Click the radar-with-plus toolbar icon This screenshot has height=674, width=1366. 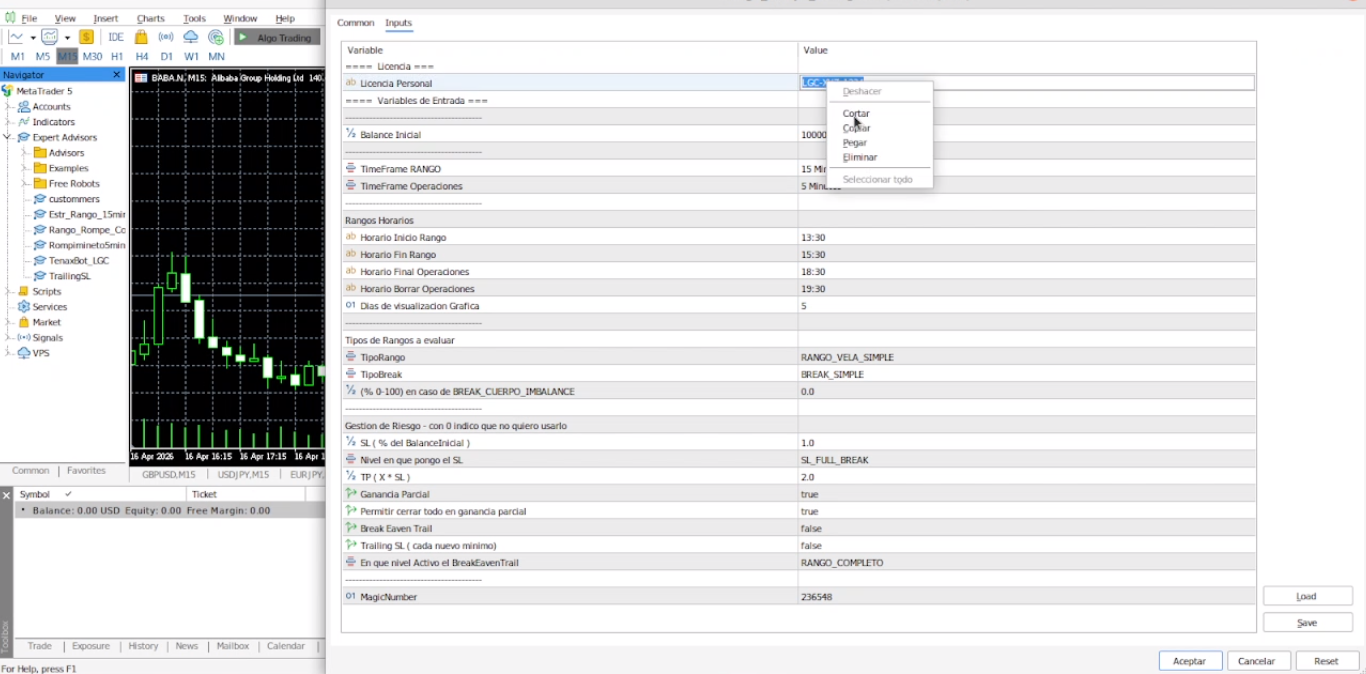point(215,37)
